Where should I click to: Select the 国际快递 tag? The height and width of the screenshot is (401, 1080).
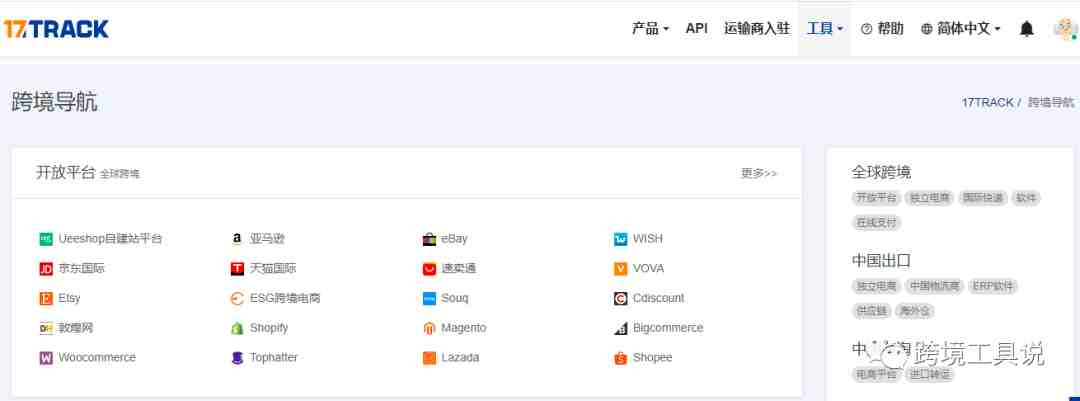point(982,198)
